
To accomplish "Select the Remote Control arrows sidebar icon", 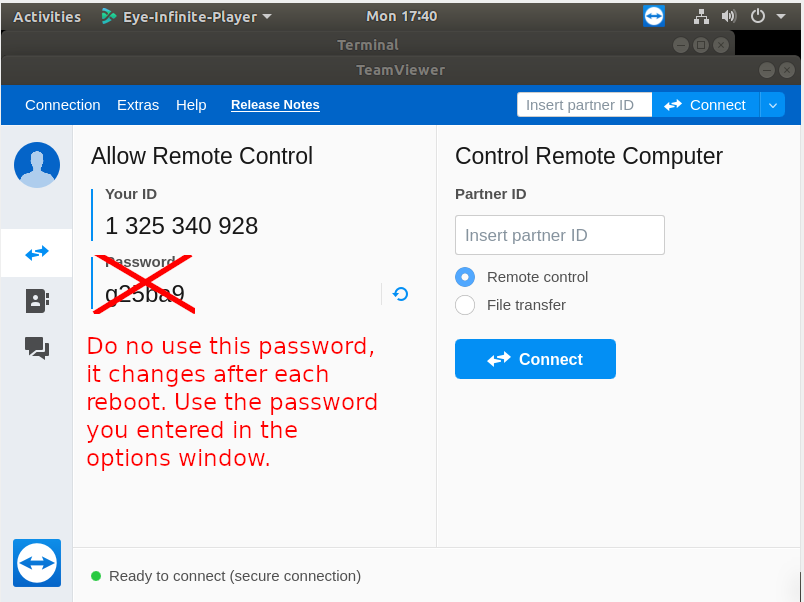I will tap(37, 253).
